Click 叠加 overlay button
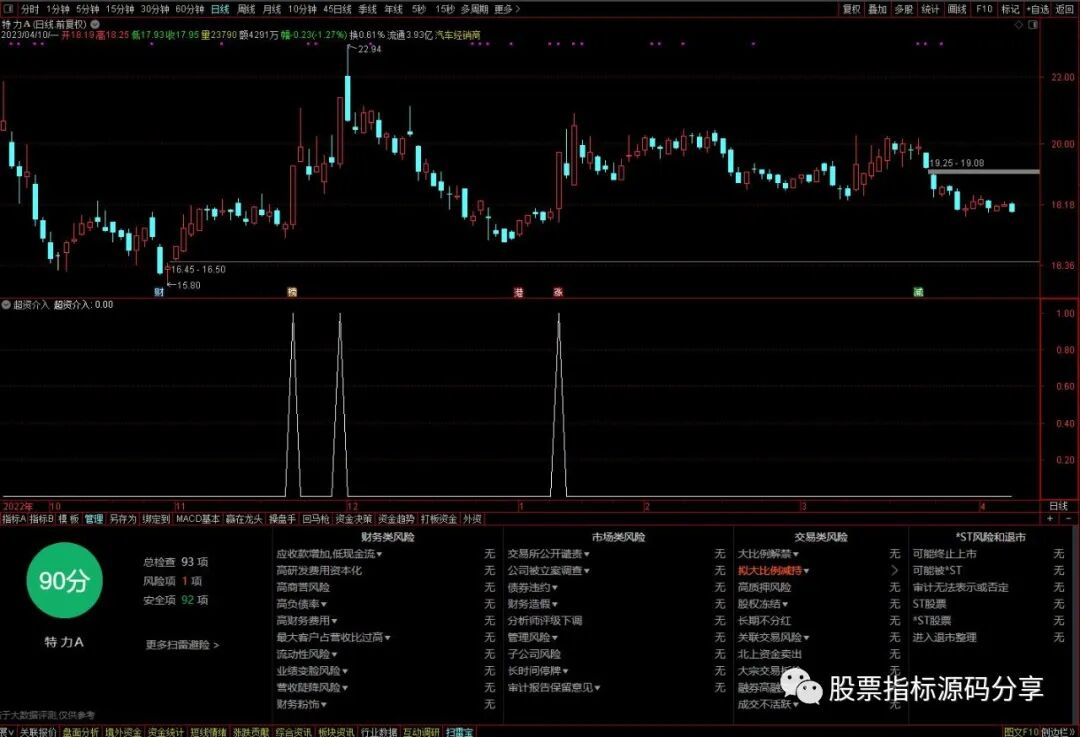 point(878,9)
